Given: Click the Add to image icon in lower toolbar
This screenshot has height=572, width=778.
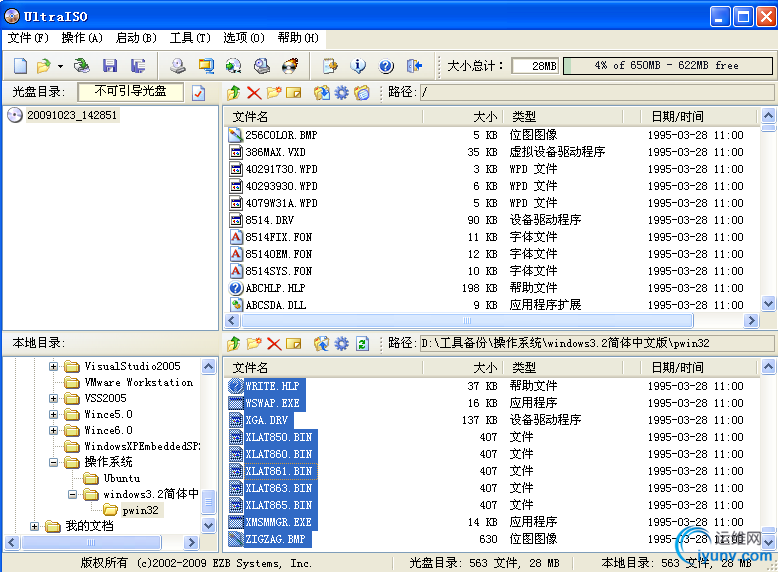Looking at the screenshot, I should coord(322,343).
